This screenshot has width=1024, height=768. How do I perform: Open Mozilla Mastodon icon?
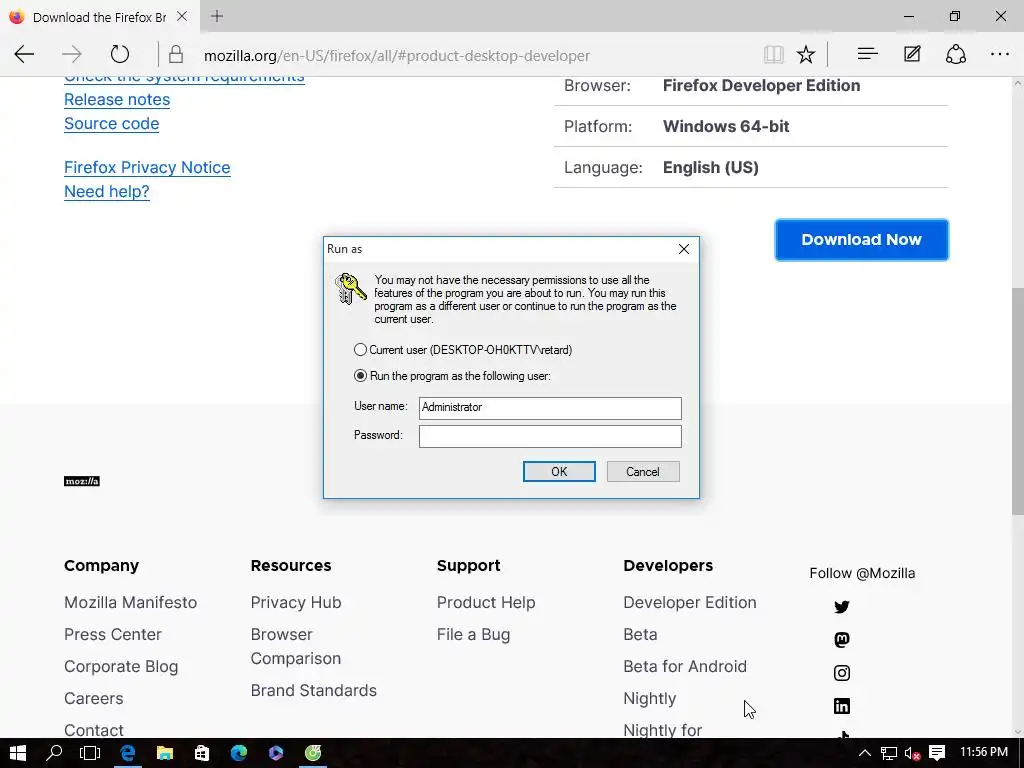[842, 640]
